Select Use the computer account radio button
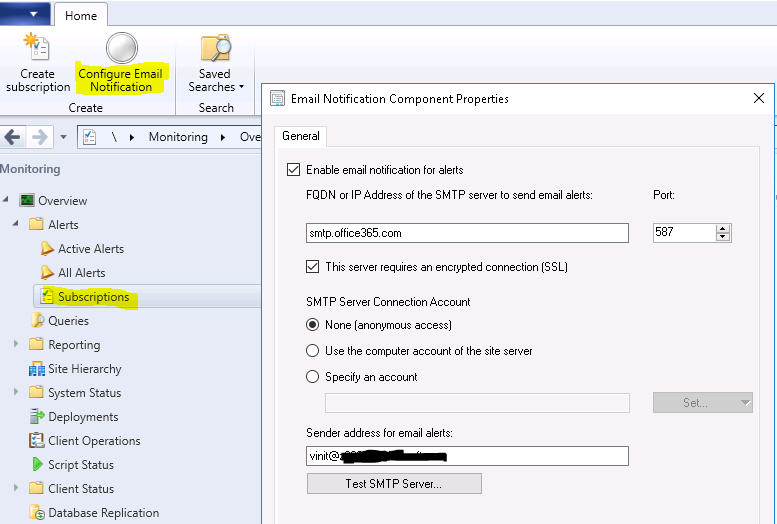 [x=312, y=351]
